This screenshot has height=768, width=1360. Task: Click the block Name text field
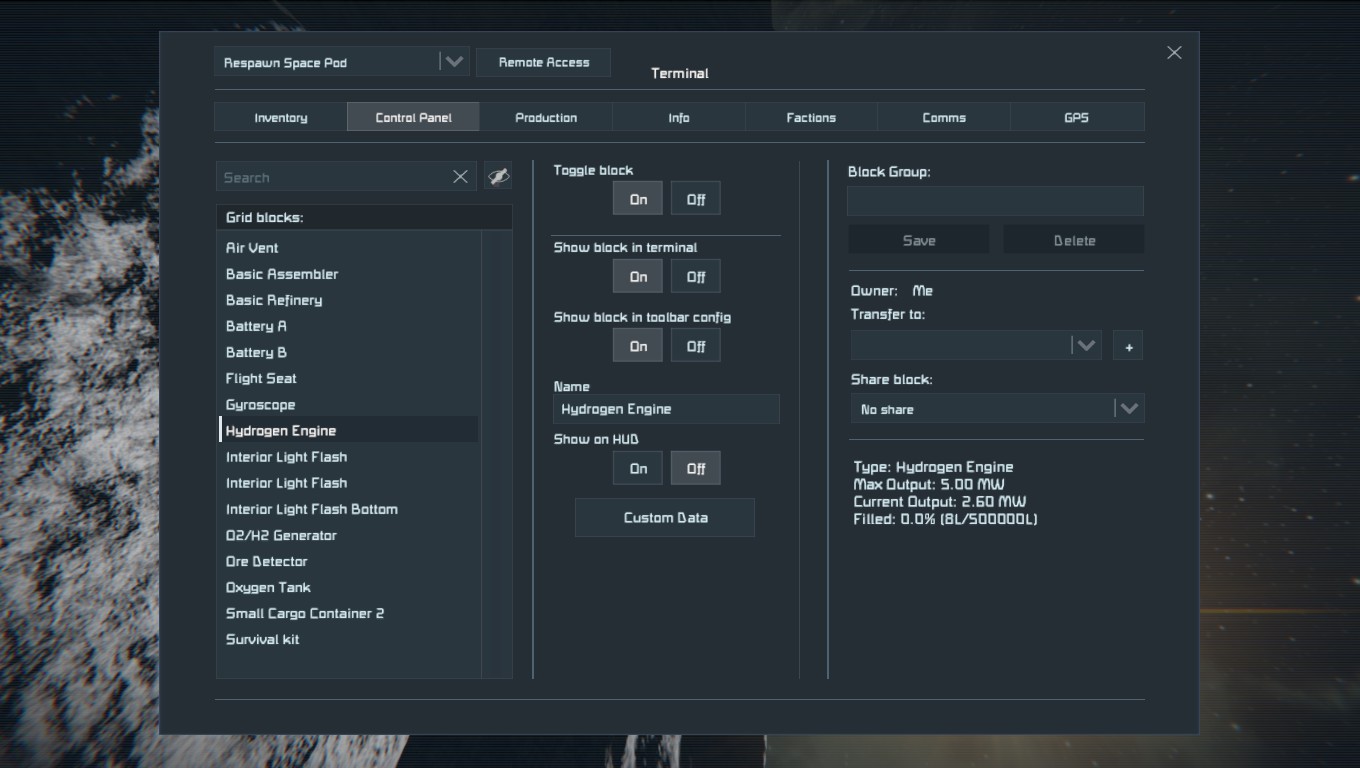tap(666, 409)
